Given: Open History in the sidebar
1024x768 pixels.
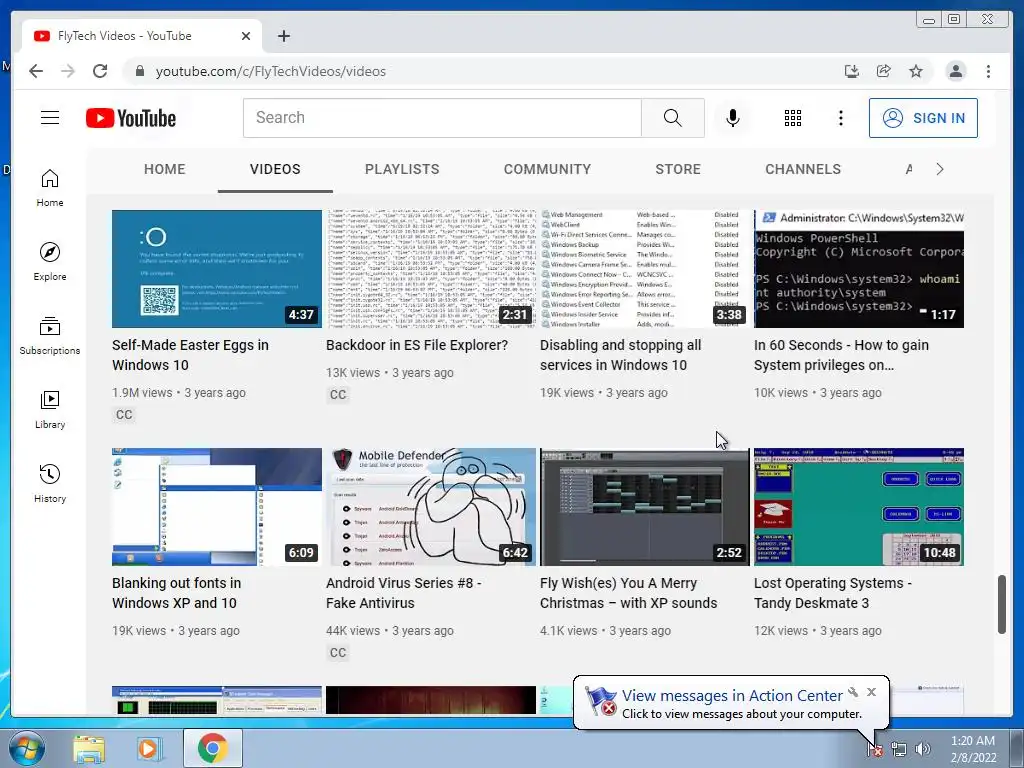Looking at the screenshot, I should [50, 484].
